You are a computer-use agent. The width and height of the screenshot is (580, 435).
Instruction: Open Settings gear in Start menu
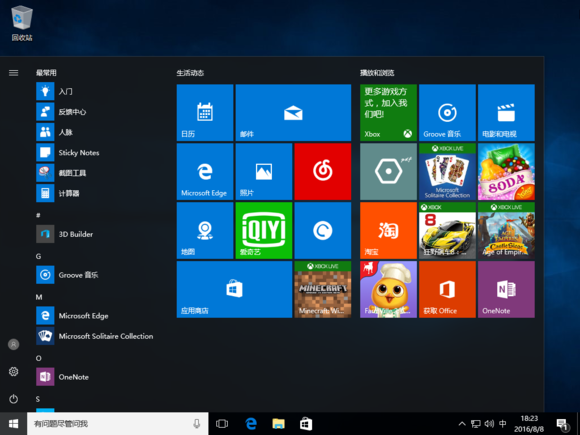click(x=14, y=371)
